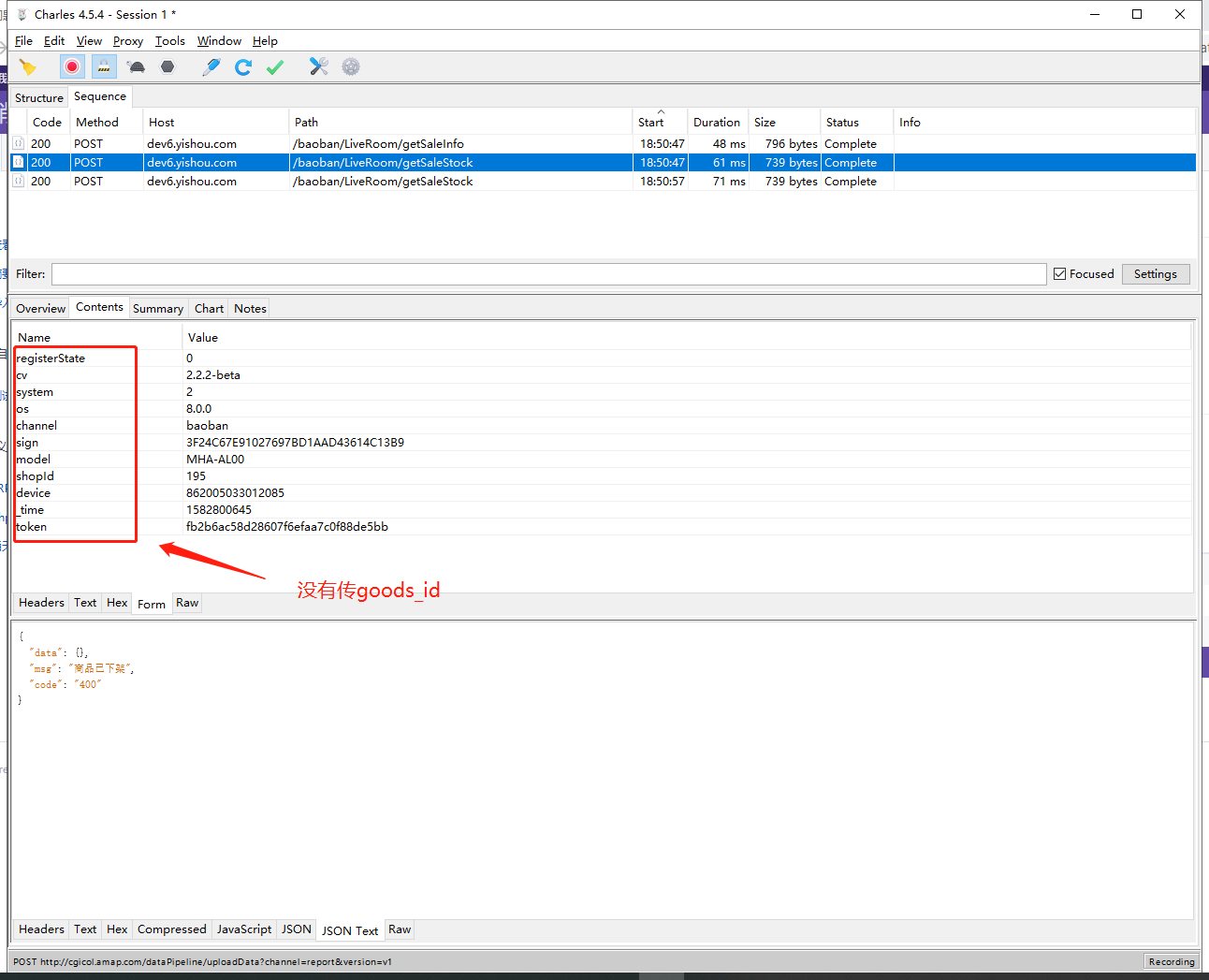Viewport: 1209px width, 980px height.
Task: Toggle SSL proxying toolbar icon
Action: tap(104, 66)
